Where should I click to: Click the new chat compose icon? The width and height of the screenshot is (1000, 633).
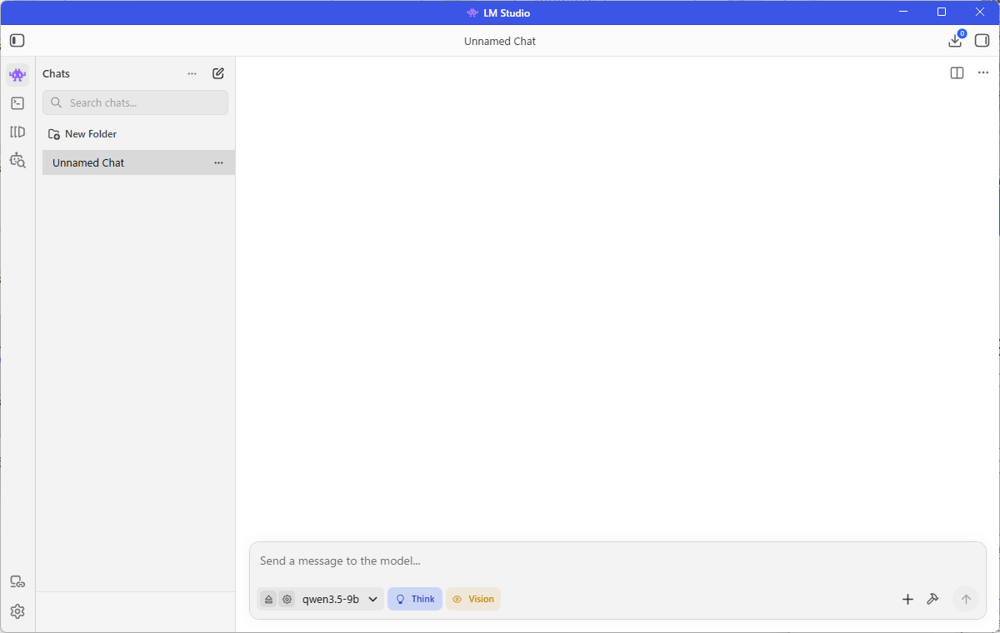(218, 73)
